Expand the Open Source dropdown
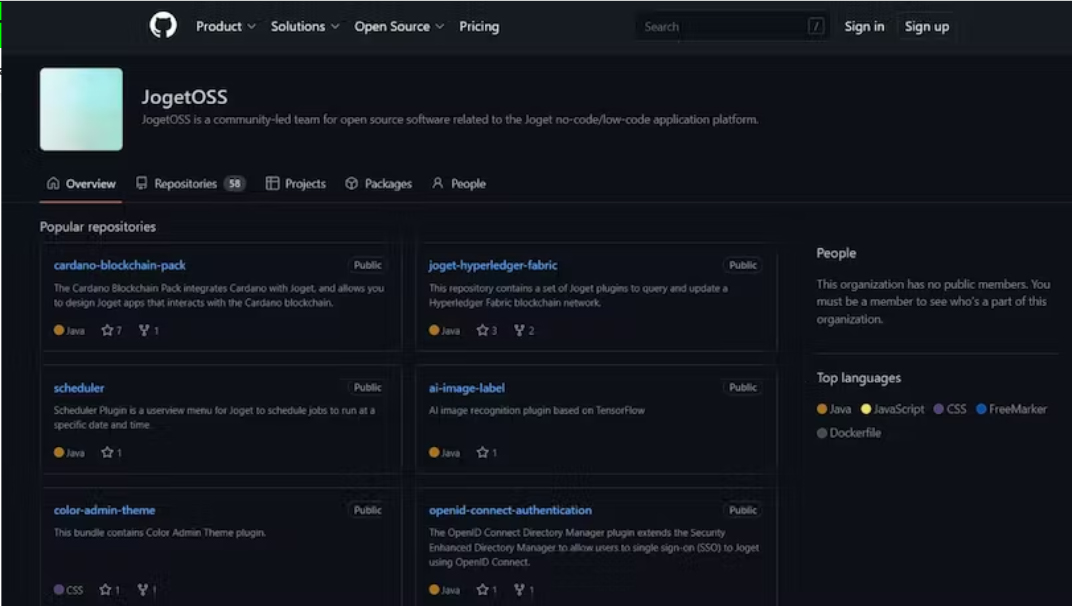This screenshot has width=1072, height=606. click(398, 26)
